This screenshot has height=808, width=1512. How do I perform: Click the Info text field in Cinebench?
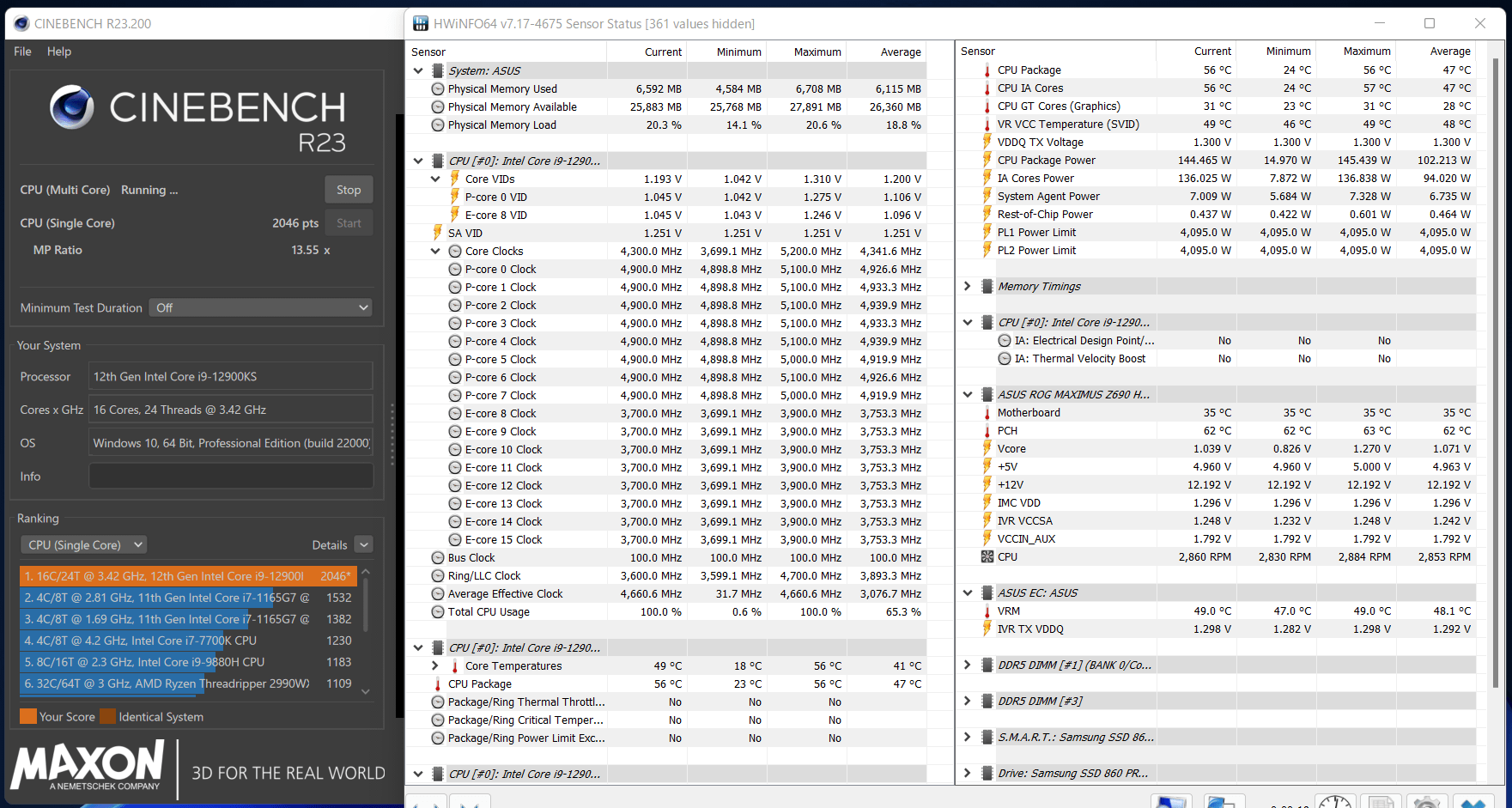pos(231,477)
